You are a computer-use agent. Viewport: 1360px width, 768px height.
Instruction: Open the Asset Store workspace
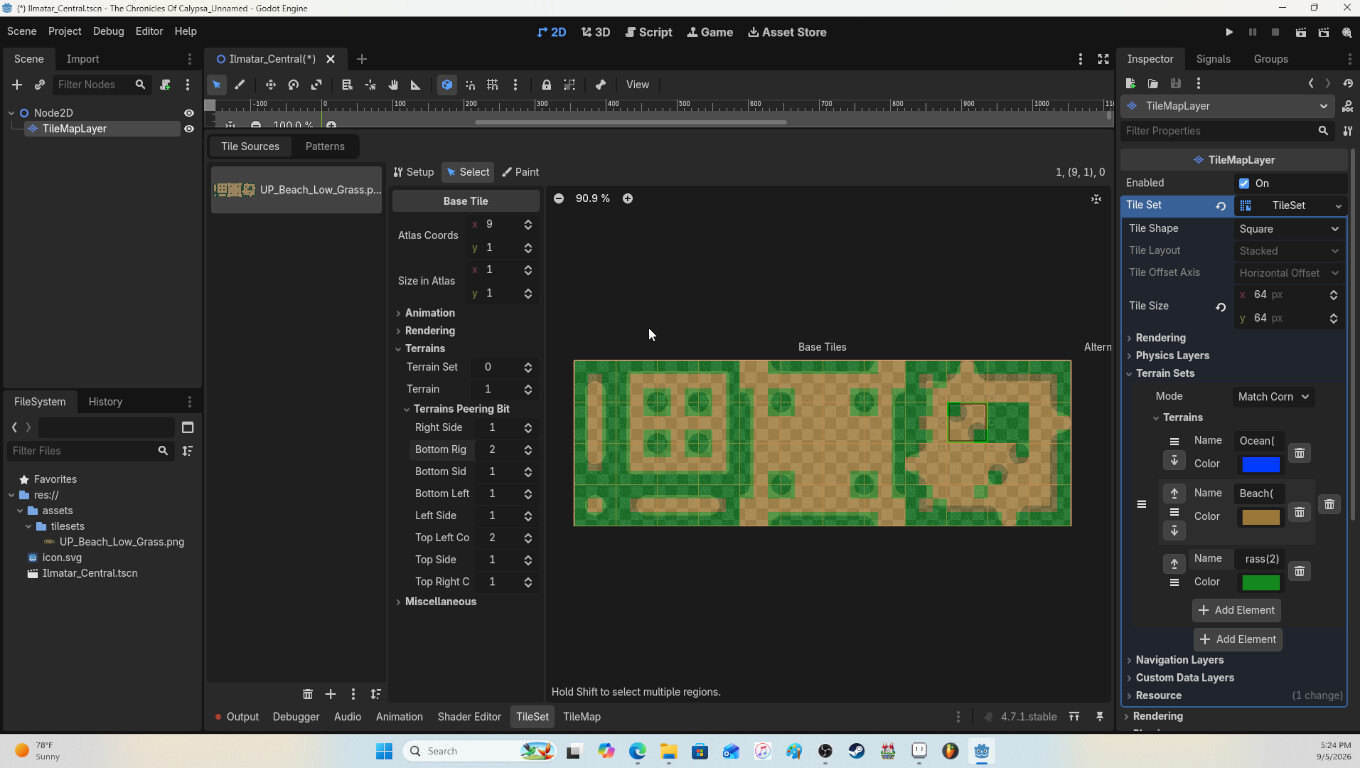pos(787,32)
